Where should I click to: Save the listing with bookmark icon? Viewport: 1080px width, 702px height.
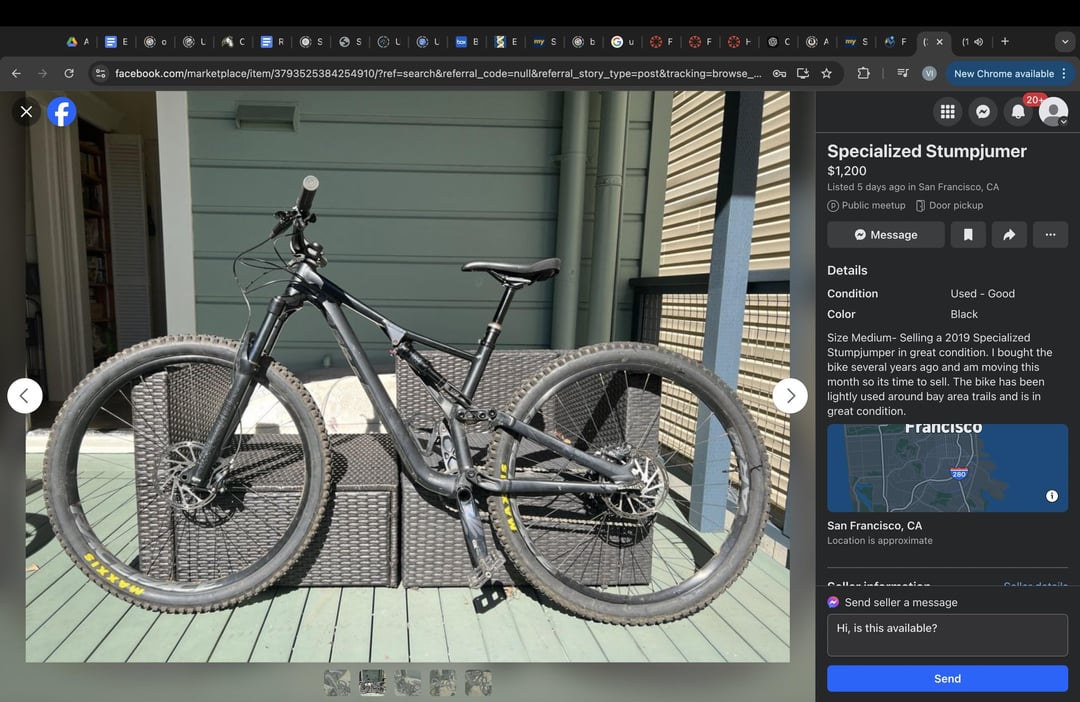point(968,235)
